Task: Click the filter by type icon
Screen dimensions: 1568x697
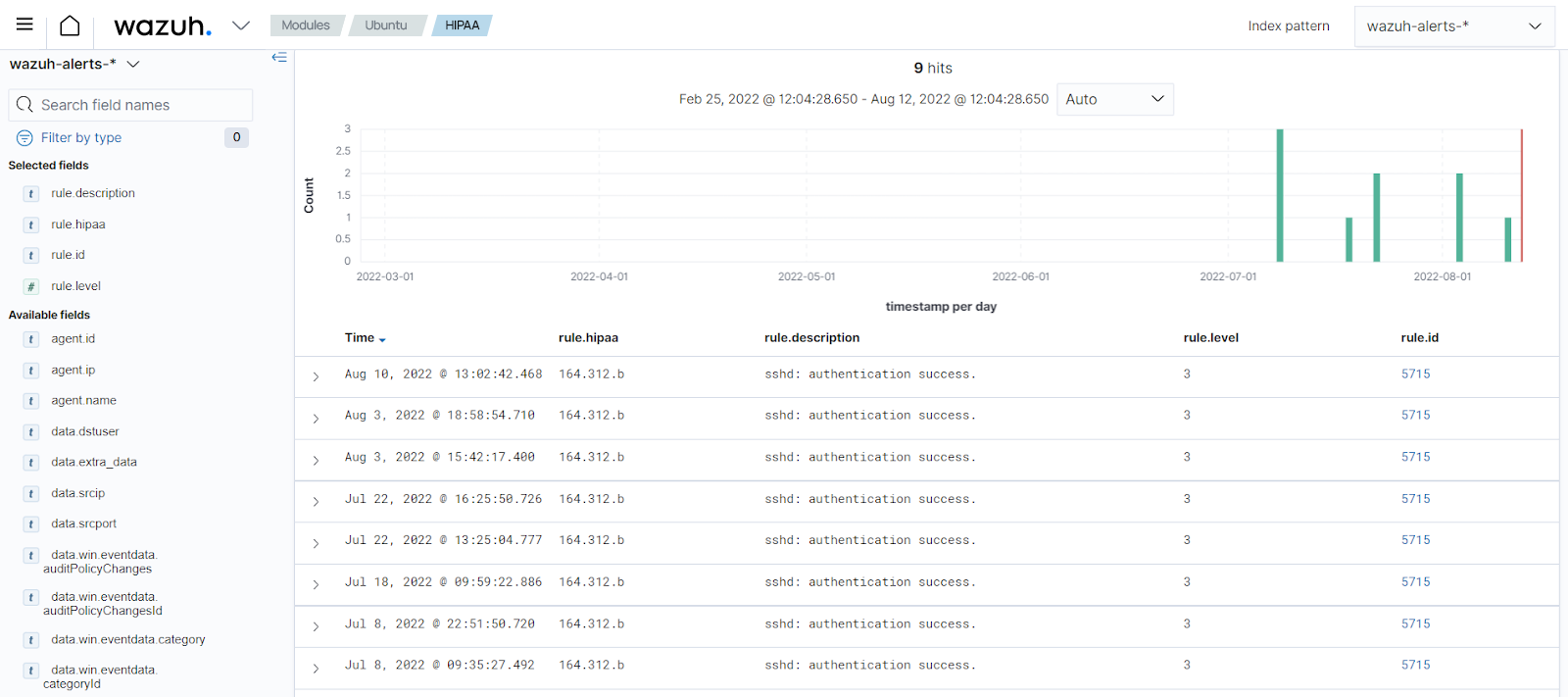Action: (x=24, y=138)
